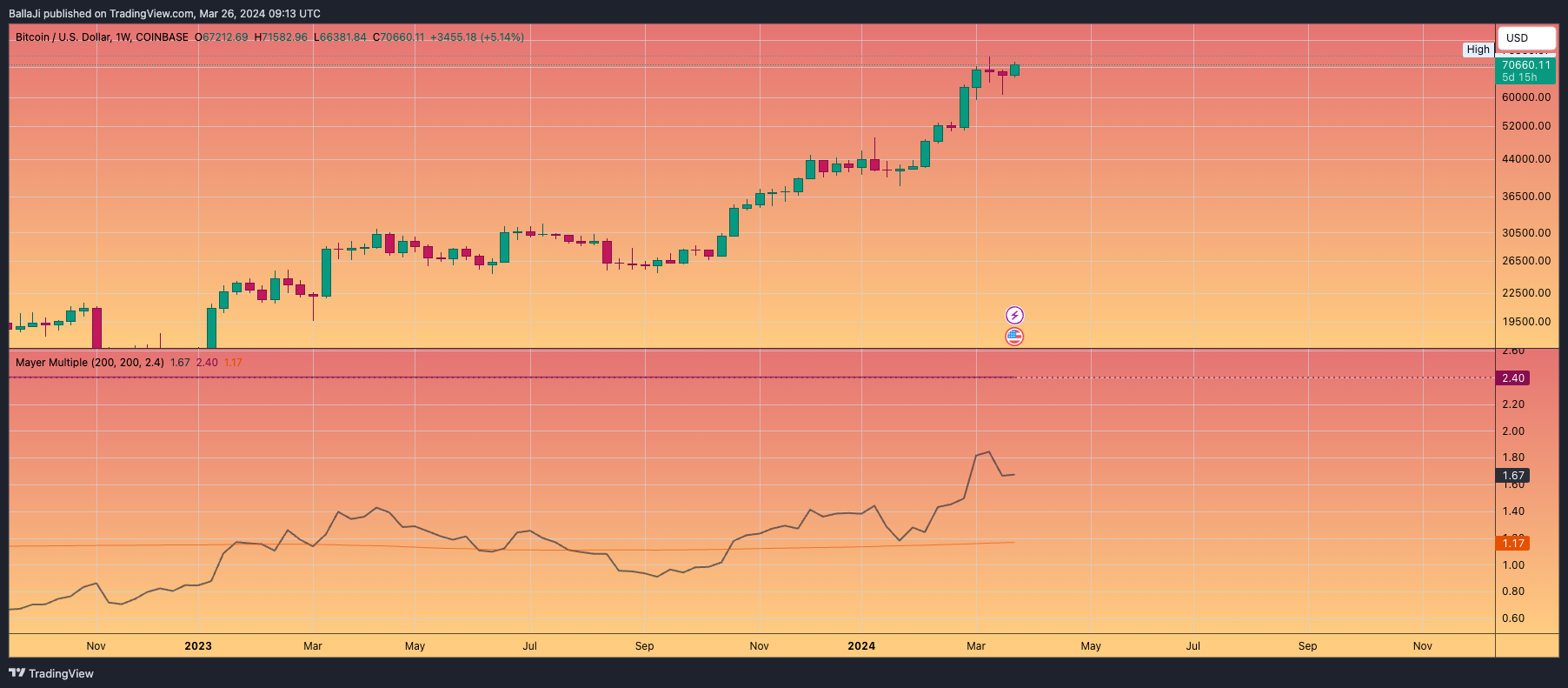Click the Nov 2024 label on time axis
1568x688 pixels.
click(1422, 645)
